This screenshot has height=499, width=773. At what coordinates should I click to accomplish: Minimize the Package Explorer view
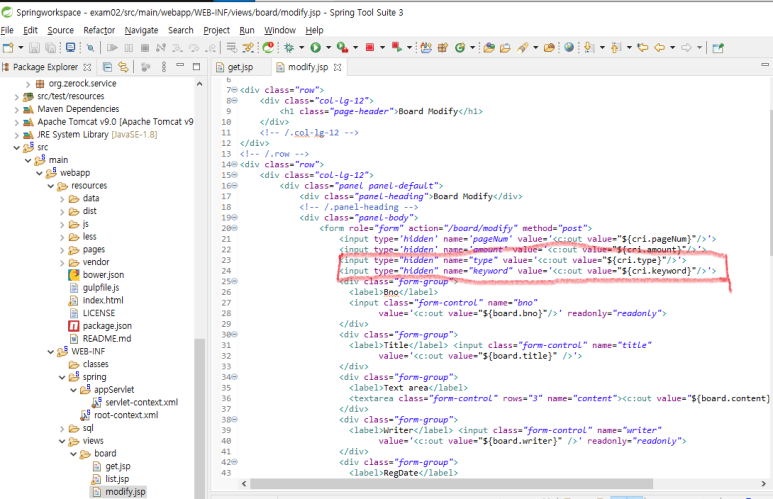point(180,65)
